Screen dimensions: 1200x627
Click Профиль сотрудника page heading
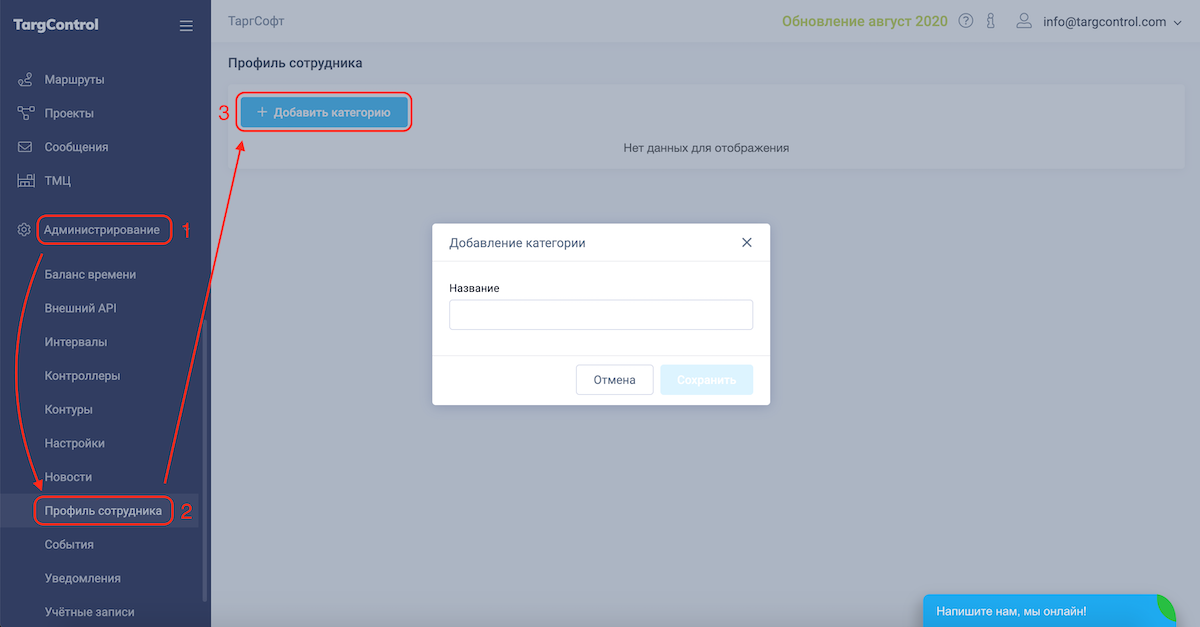(x=295, y=63)
